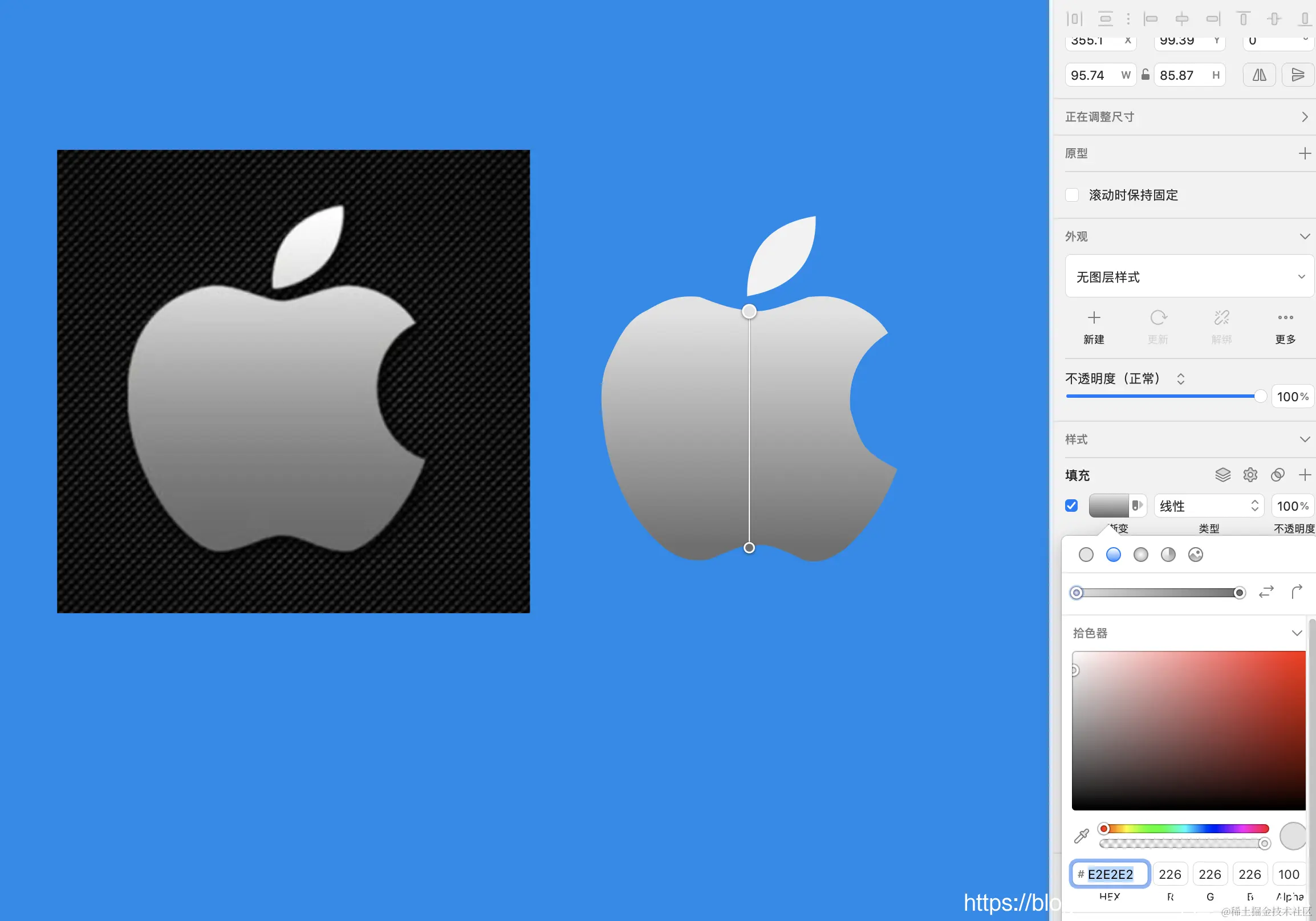
Task: Expand the 正在调整尺寸 section
Action: point(1304,117)
